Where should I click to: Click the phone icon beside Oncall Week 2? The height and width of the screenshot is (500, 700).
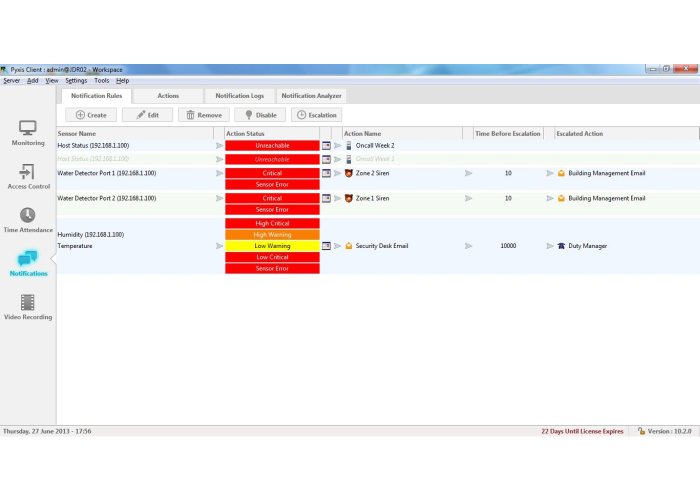349,146
